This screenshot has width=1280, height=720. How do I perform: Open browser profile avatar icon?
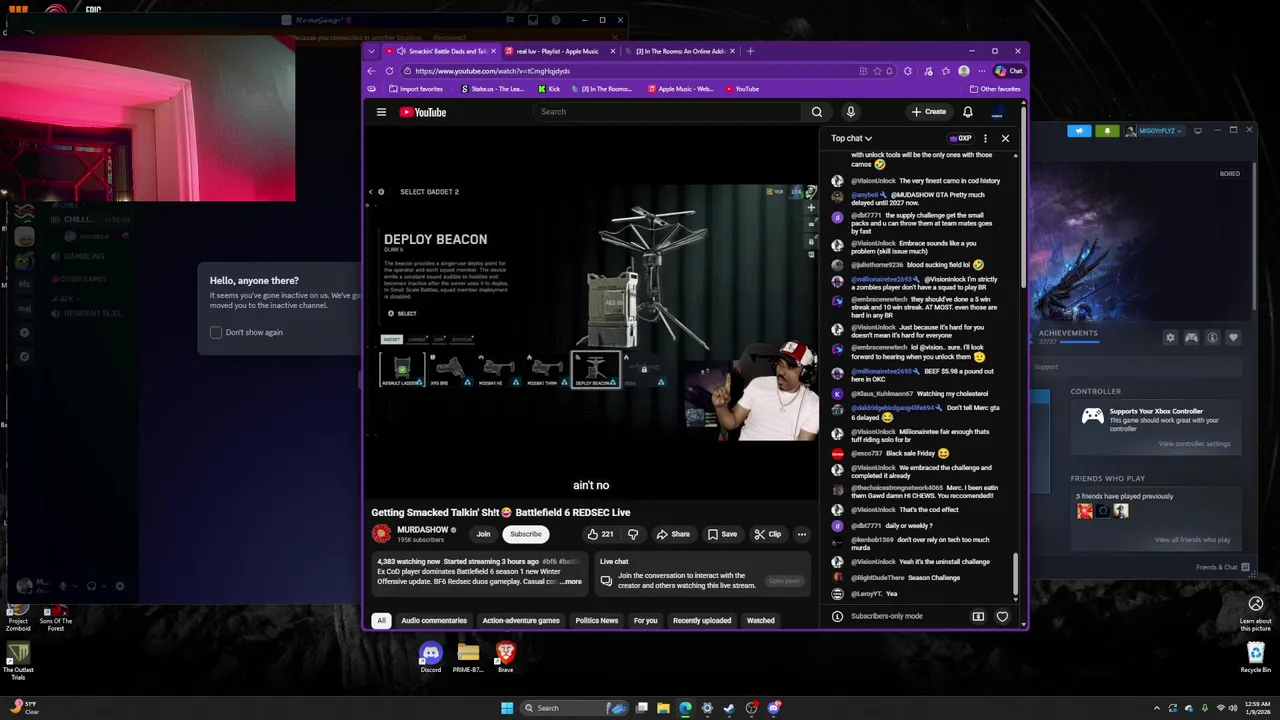pyautogui.click(x=963, y=71)
